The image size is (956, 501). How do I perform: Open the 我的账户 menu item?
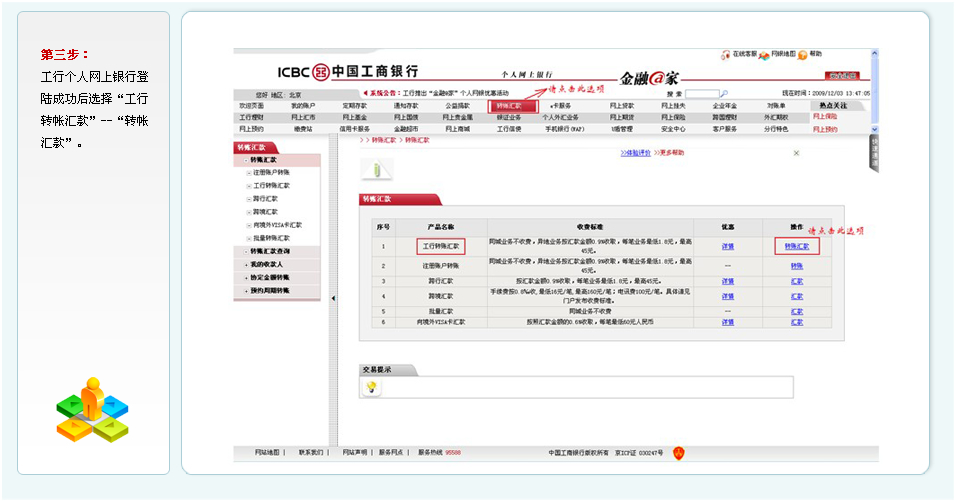(303, 106)
